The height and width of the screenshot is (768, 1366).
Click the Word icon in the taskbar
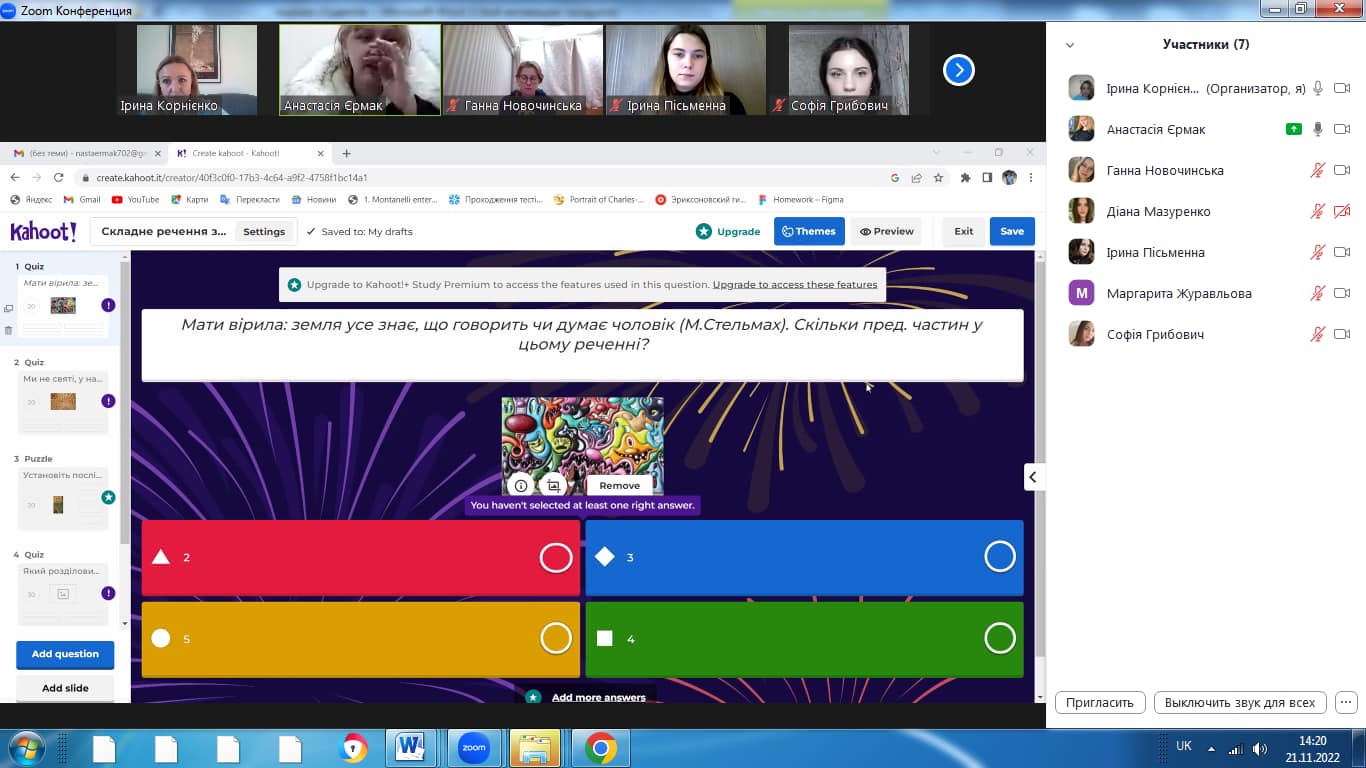coord(410,748)
